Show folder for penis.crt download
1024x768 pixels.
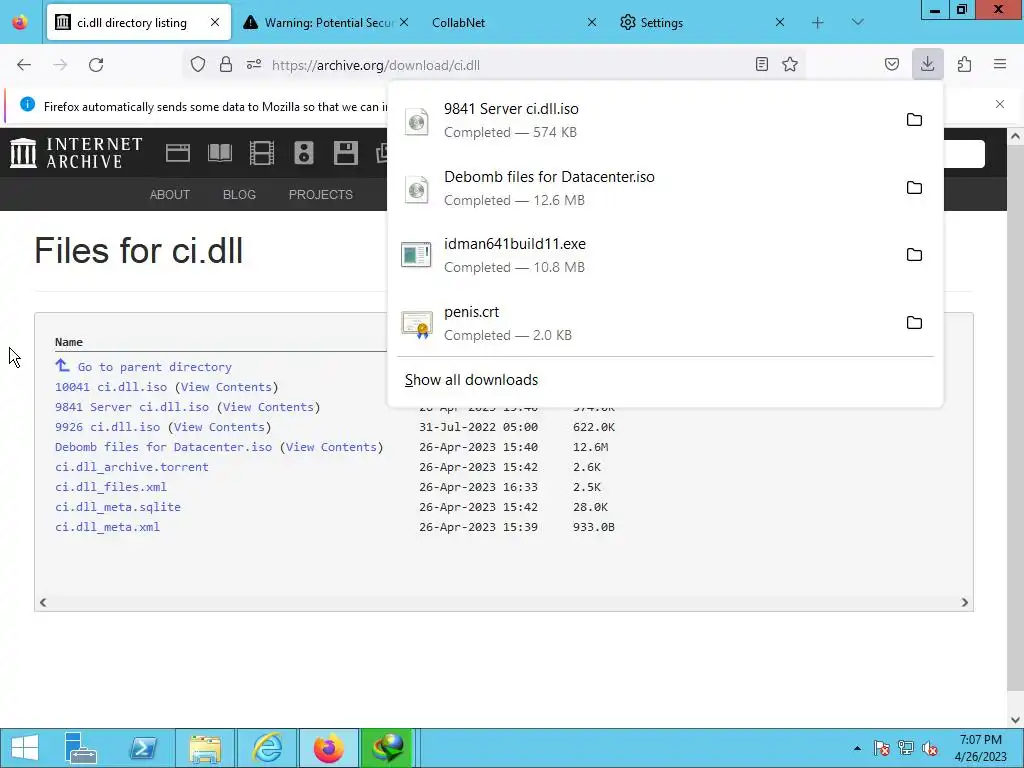pyautogui.click(x=914, y=323)
